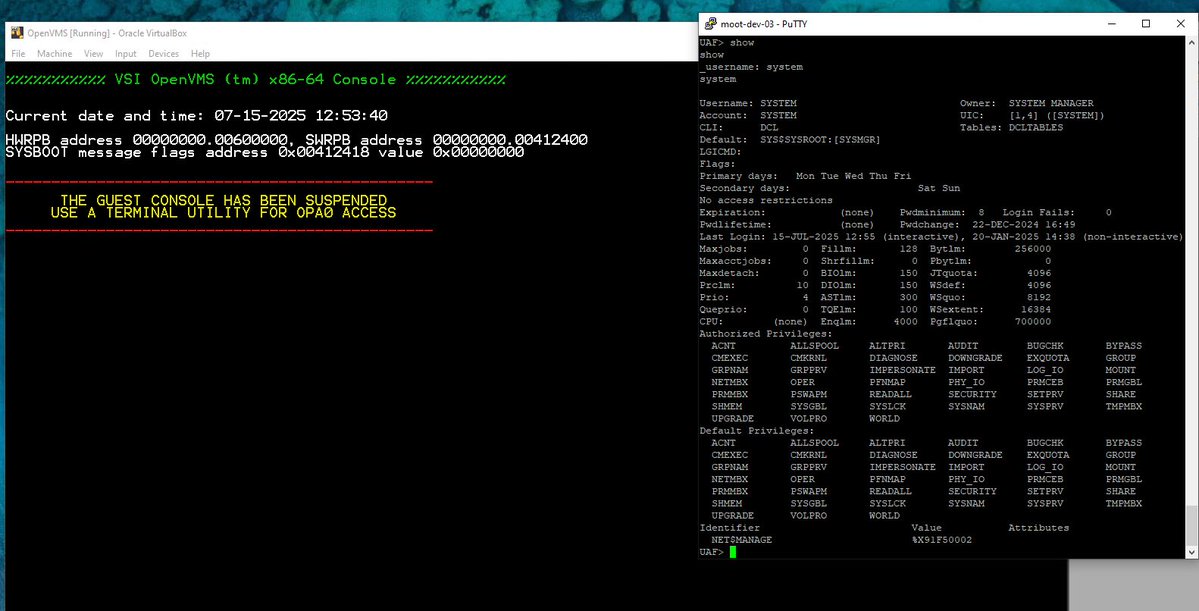Screen dimensions: 1199x611
Task: Open the File menu in VirtualBox
Action: tap(18, 54)
